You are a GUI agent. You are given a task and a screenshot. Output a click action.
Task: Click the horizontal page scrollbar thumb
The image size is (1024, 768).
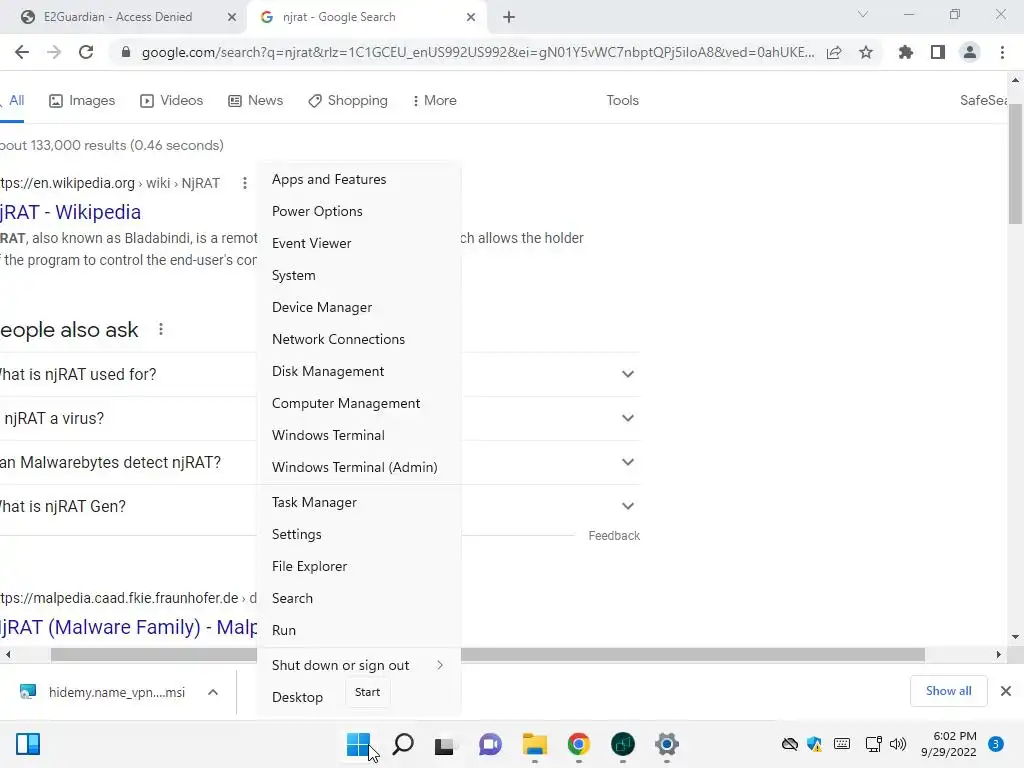pyautogui.click(x=488, y=654)
